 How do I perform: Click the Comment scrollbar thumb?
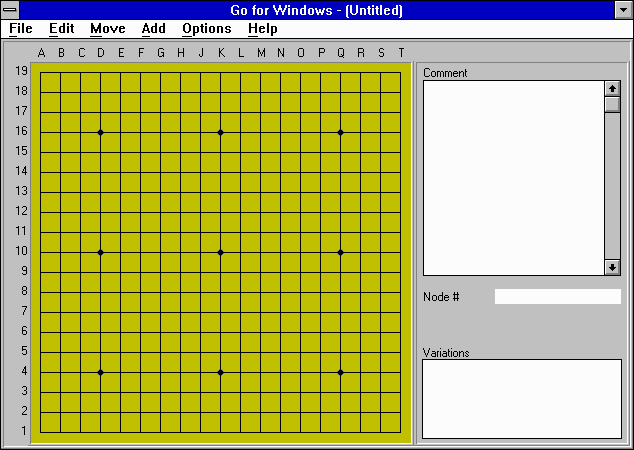click(613, 104)
